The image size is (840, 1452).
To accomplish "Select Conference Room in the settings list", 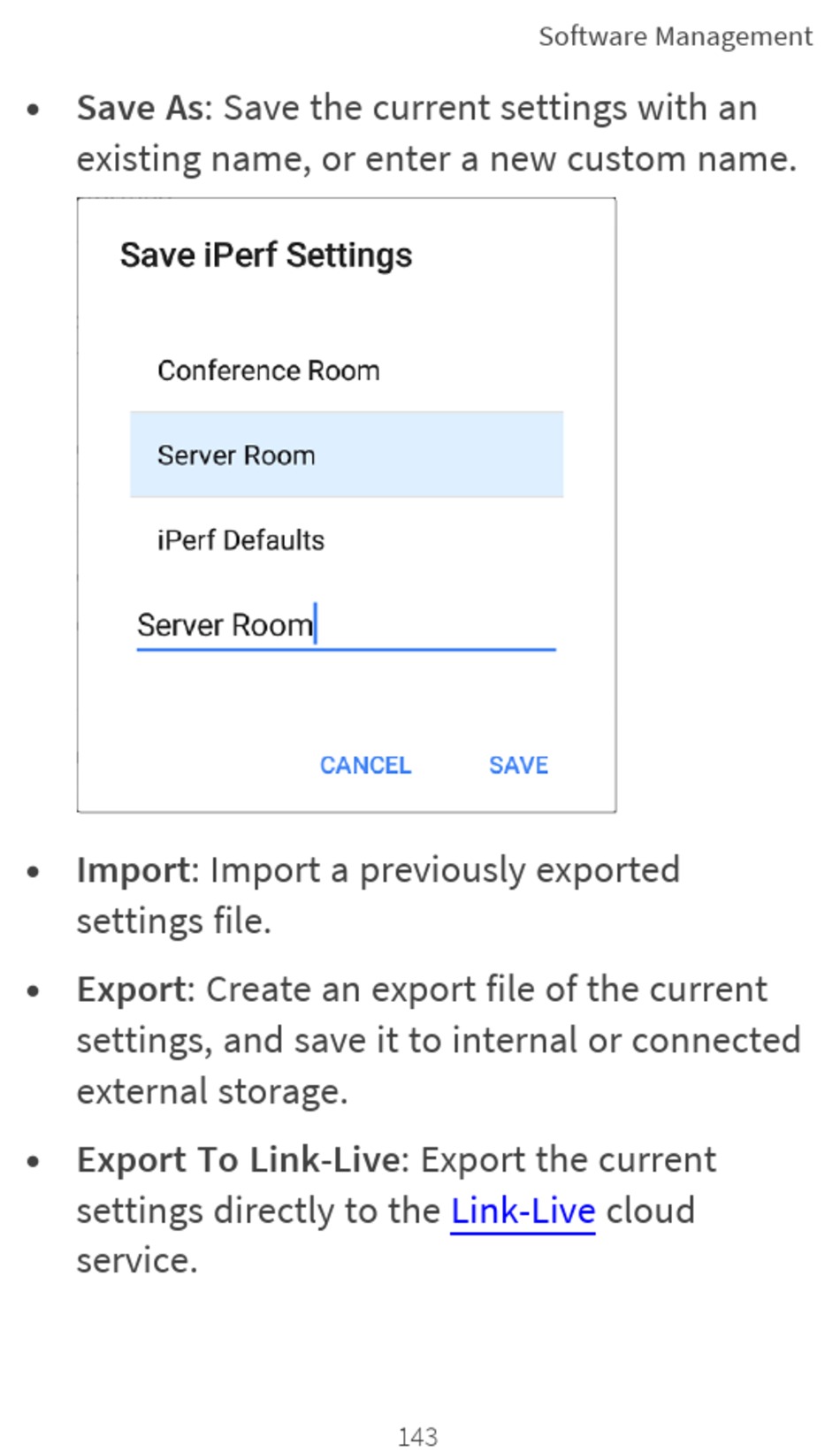I will click(x=269, y=371).
